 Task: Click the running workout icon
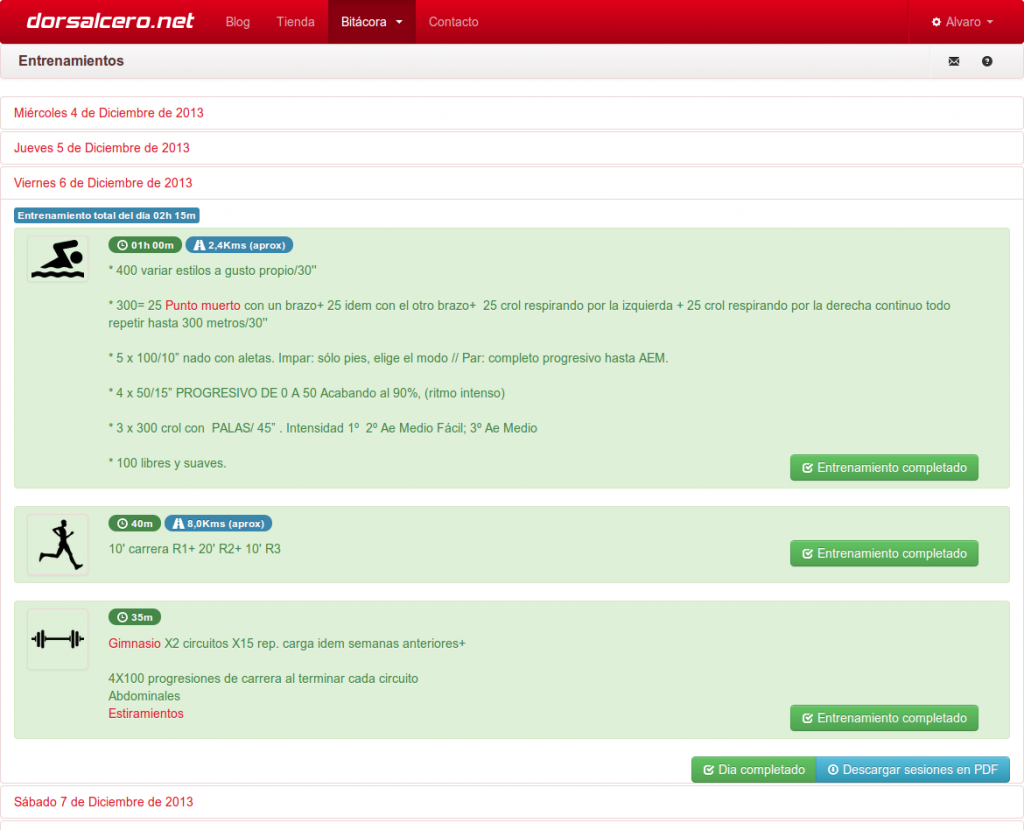click(x=57, y=545)
